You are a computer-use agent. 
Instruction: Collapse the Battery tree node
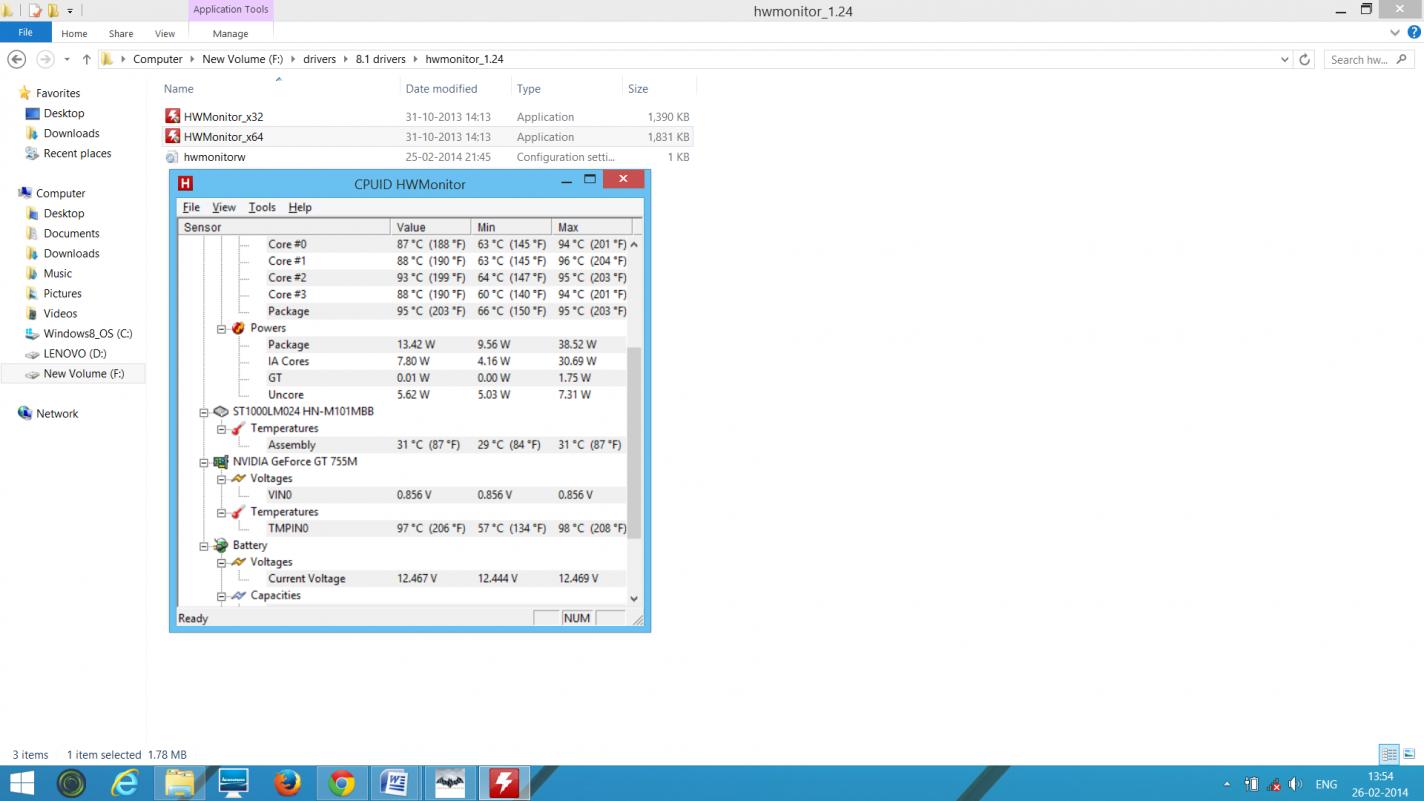(x=204, y=546)
